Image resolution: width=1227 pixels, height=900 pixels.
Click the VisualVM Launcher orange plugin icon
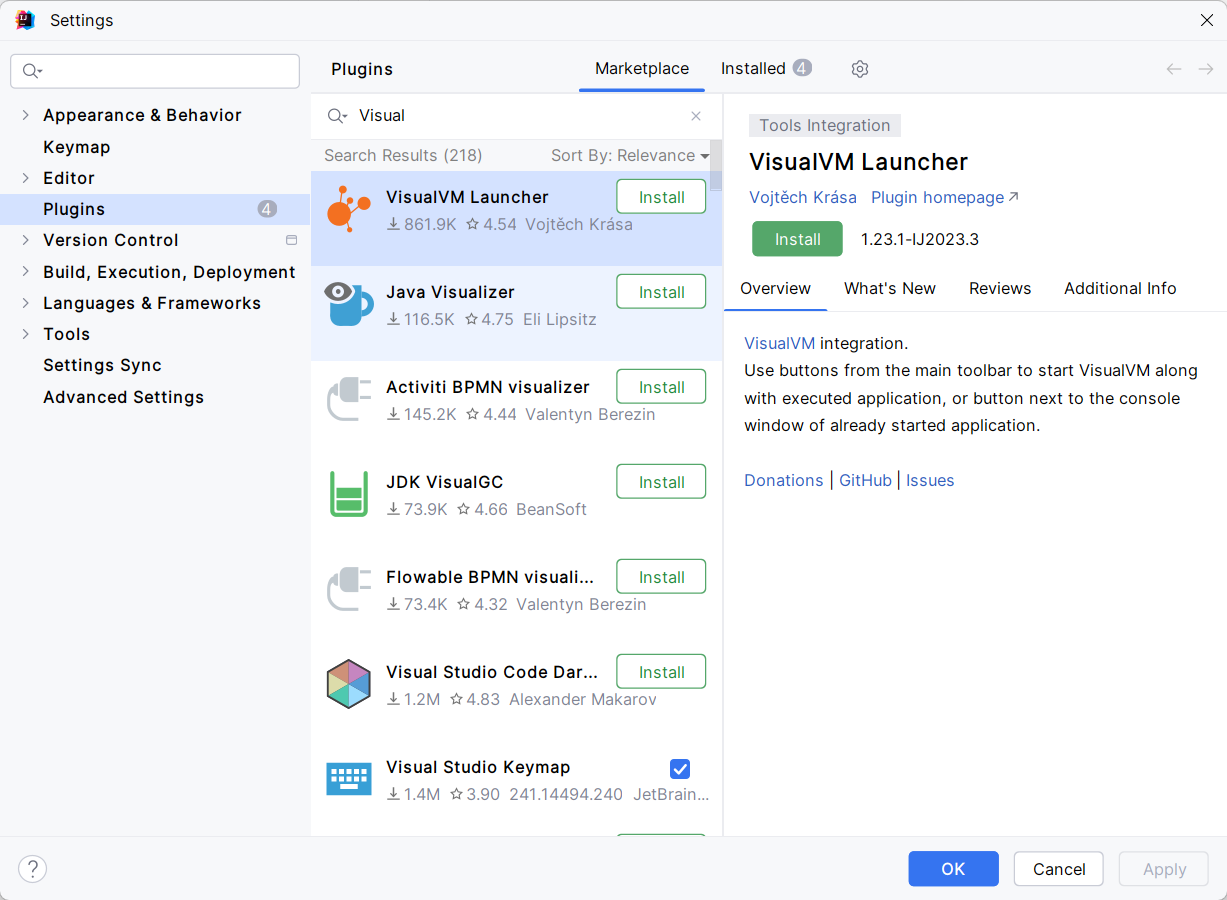pos(348,210)
